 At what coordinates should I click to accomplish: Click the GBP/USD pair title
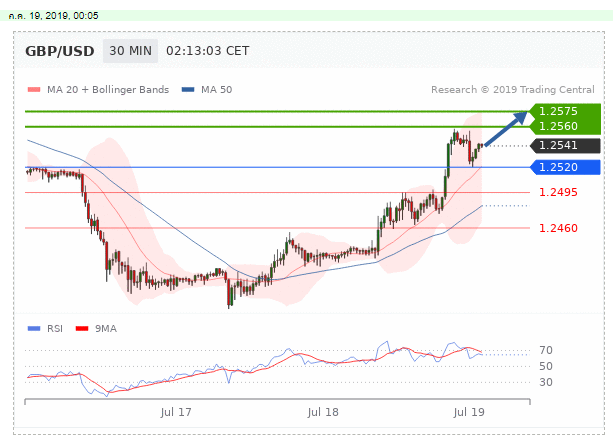[59, 51]
